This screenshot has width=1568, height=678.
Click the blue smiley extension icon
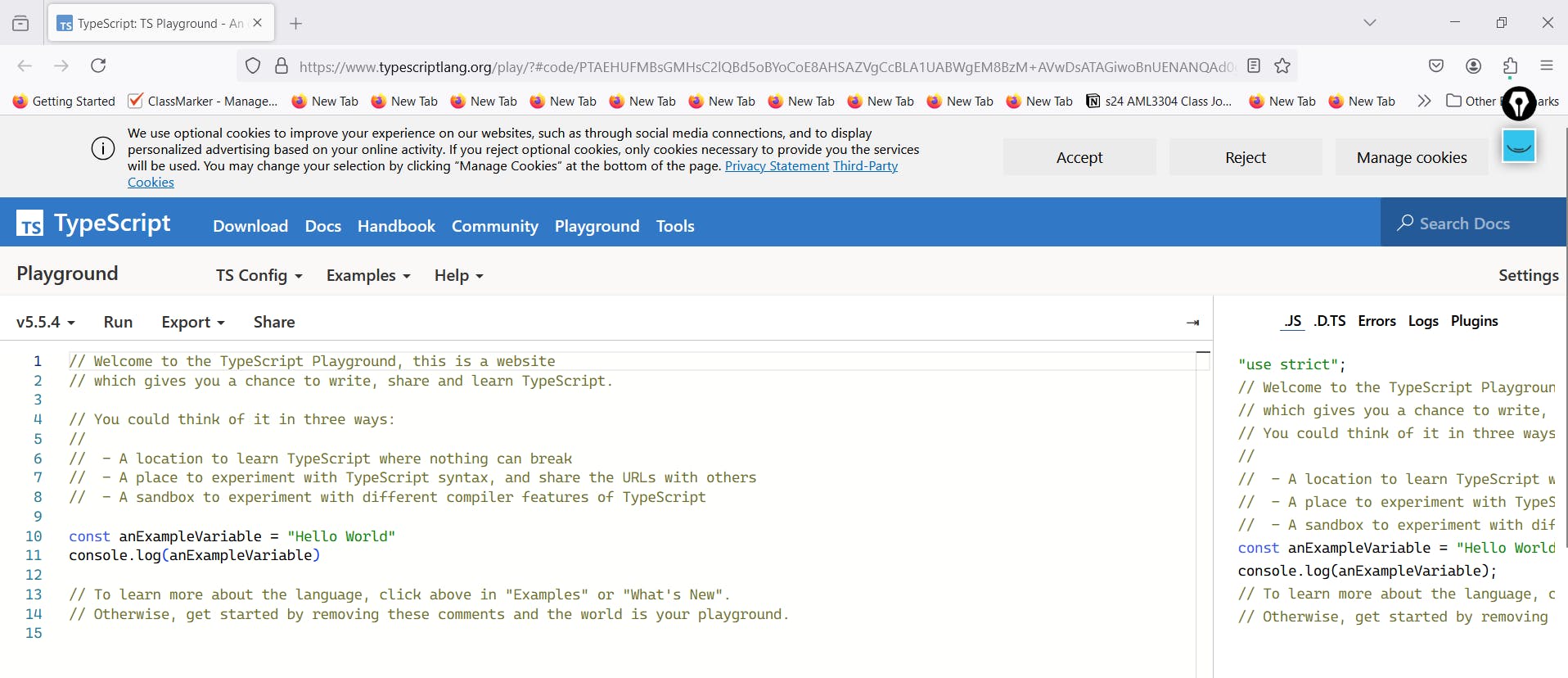(1519, 146)
